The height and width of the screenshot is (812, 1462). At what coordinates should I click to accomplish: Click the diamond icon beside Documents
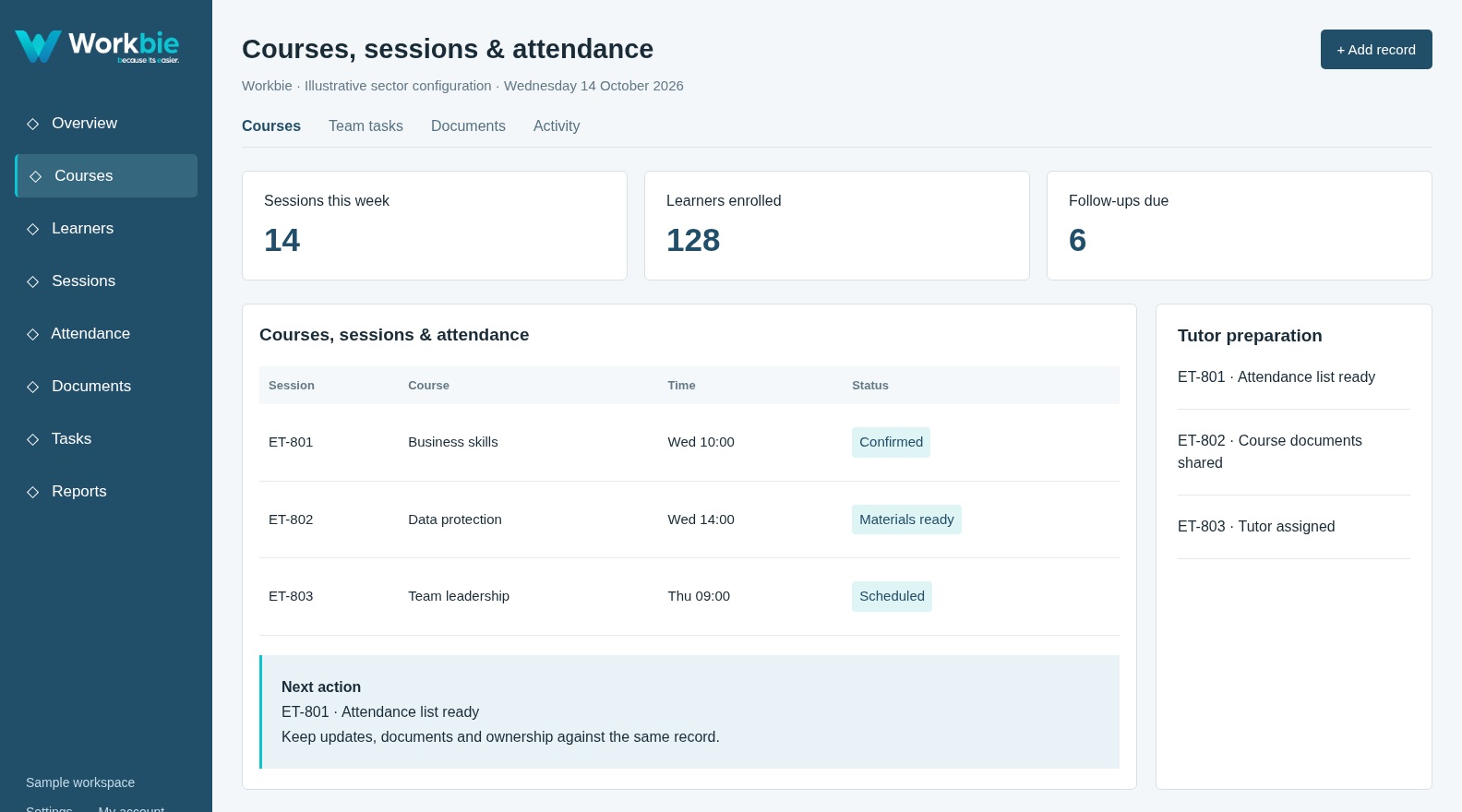coord(33,387)
